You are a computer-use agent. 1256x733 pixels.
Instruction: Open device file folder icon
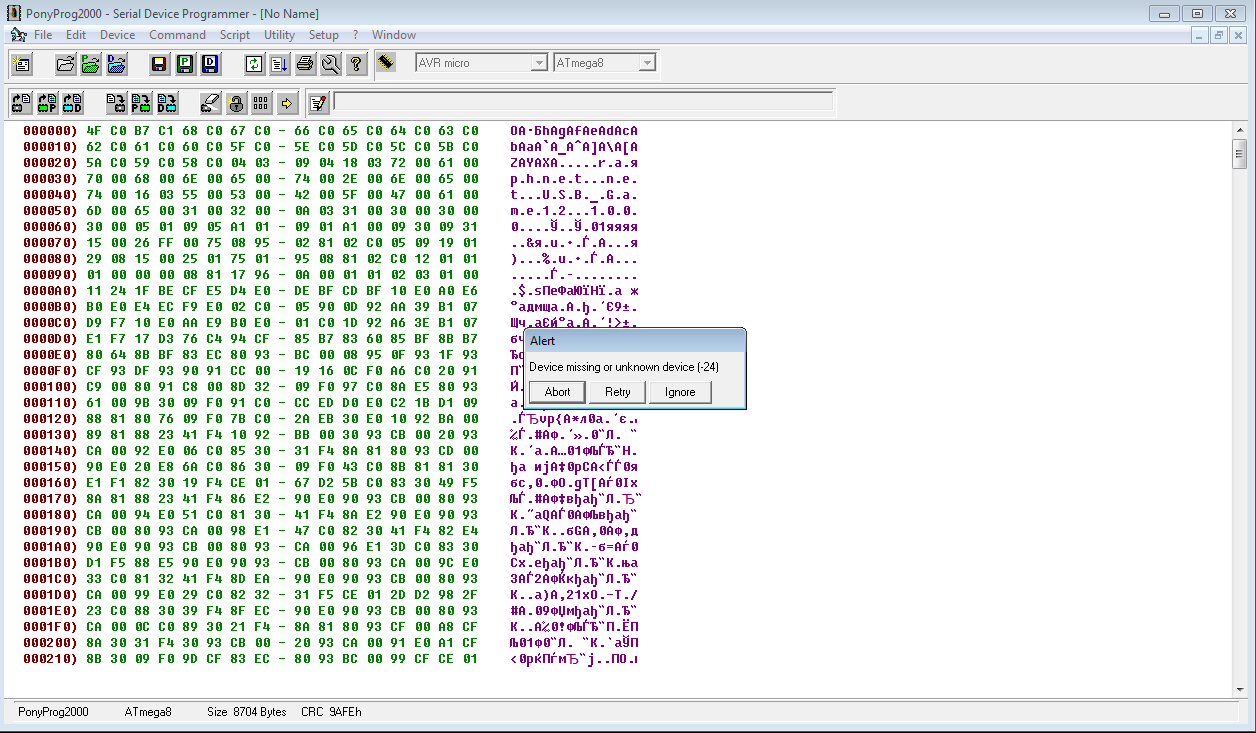point(66,64)
